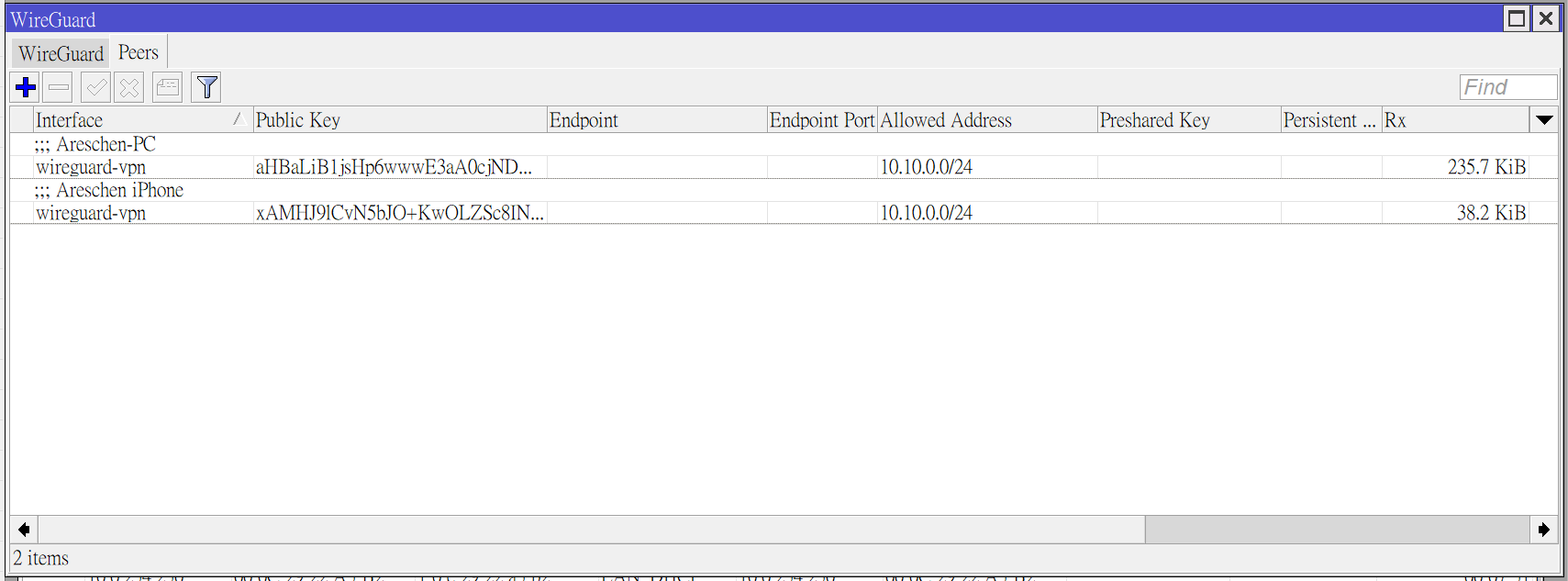Click the Find search field

pyautogui.click(x=1507, y=87)
